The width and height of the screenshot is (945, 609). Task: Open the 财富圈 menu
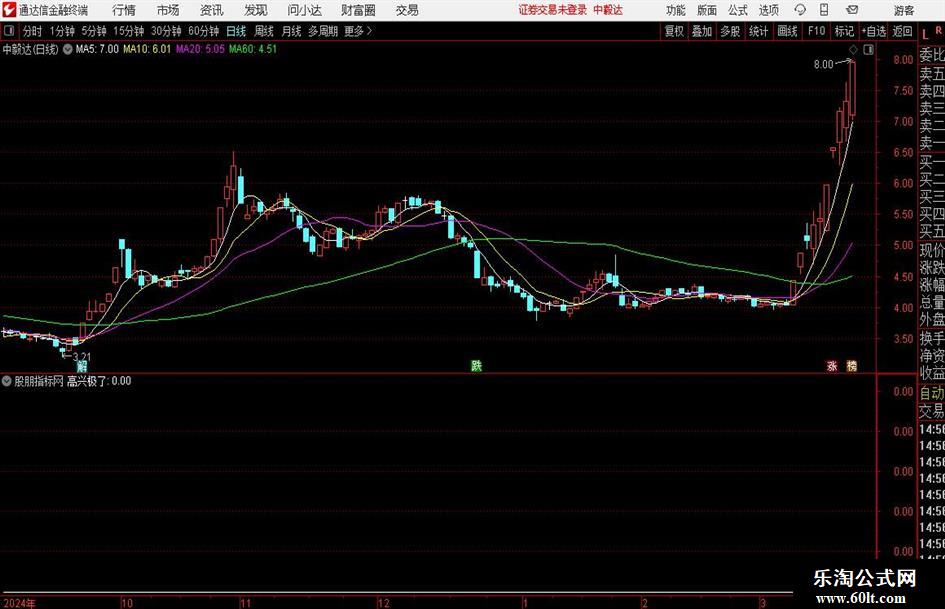(x=358, y=10)
